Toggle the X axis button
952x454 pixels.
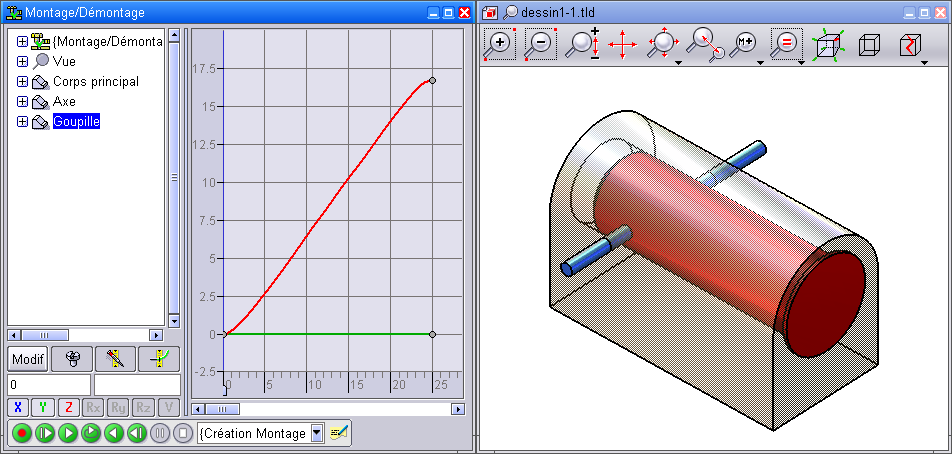pos(18,407)
